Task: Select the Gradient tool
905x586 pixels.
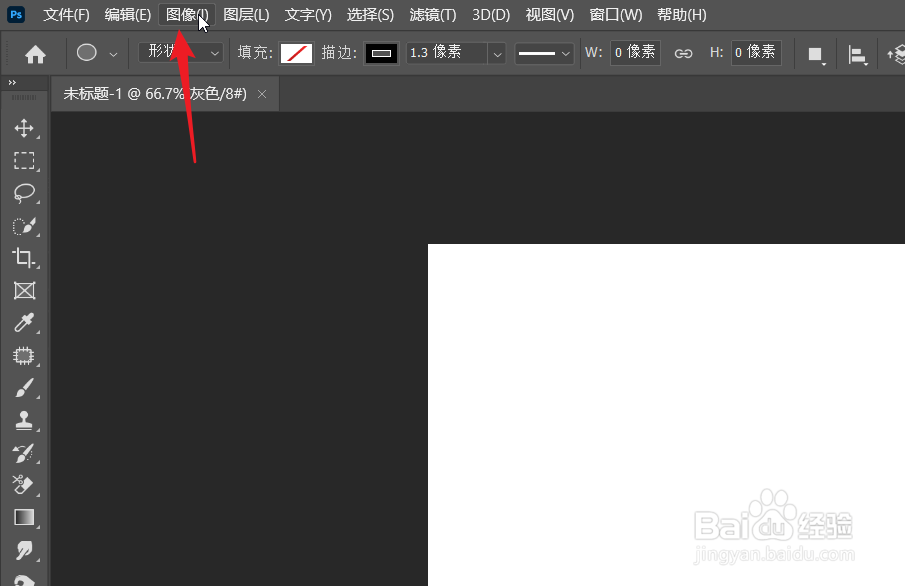Action: [x=24, y=517]
